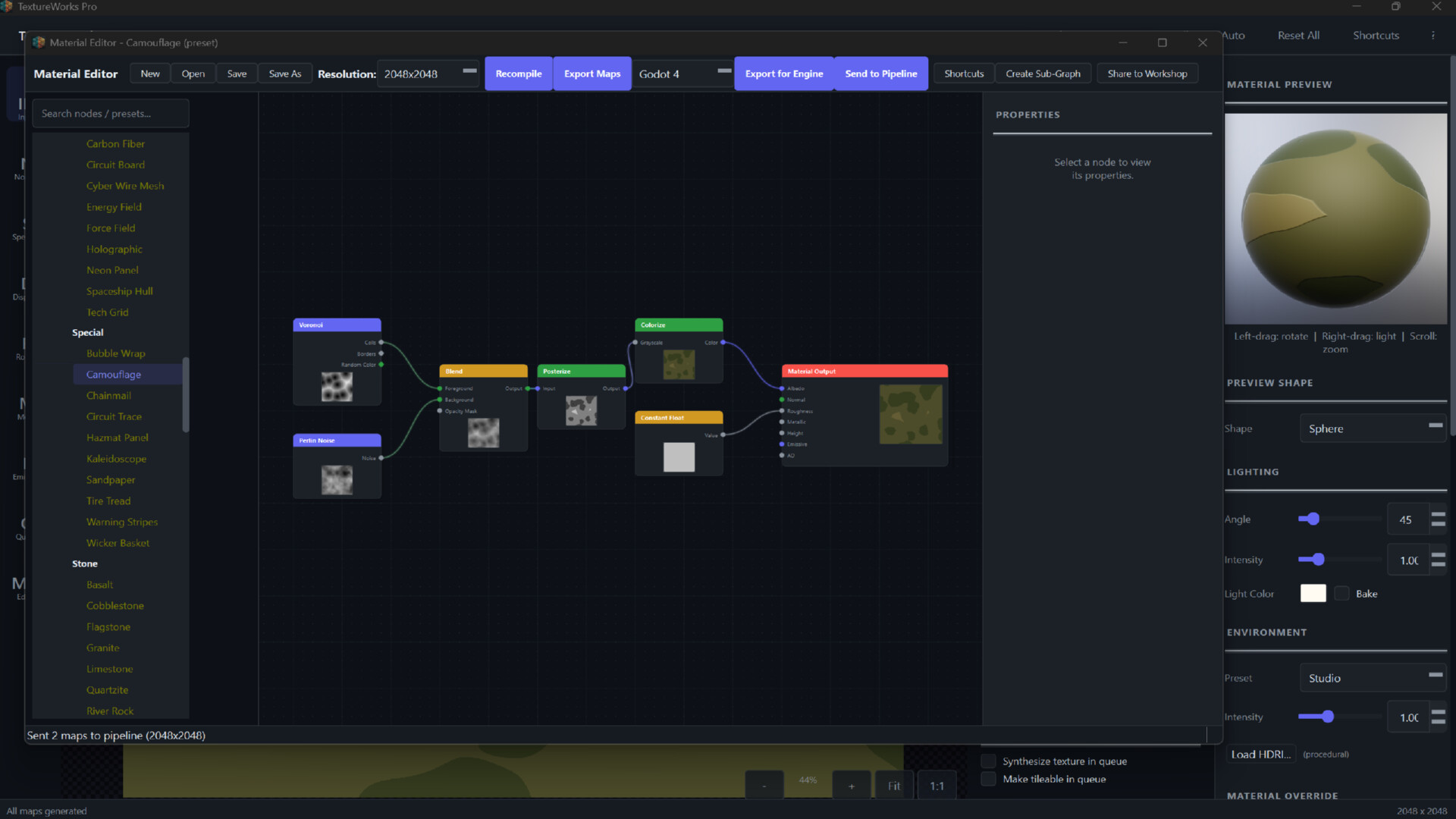This screenshot has width=1456, height=819.
Task: Open the overflow menu in the top-right corner
Action: click(x=1433, y=35)
